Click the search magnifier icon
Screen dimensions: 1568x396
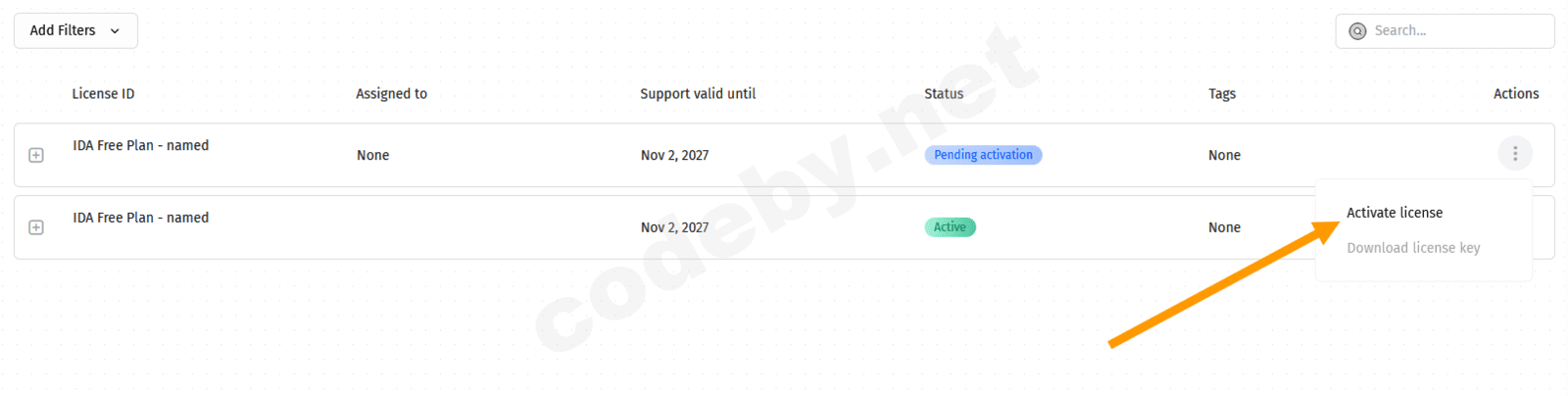[x=1357, y=31]
